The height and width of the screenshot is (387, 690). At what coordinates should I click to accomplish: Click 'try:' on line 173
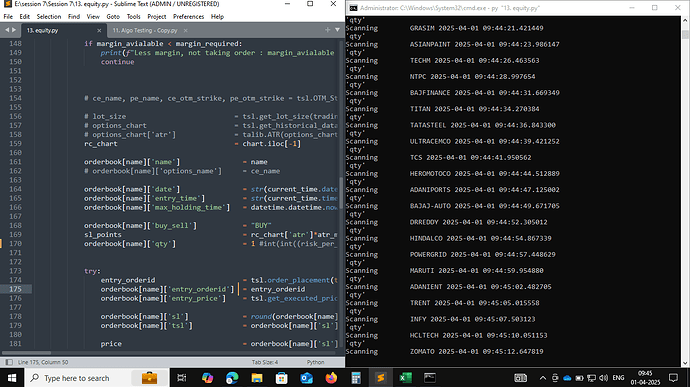[92, 271]
